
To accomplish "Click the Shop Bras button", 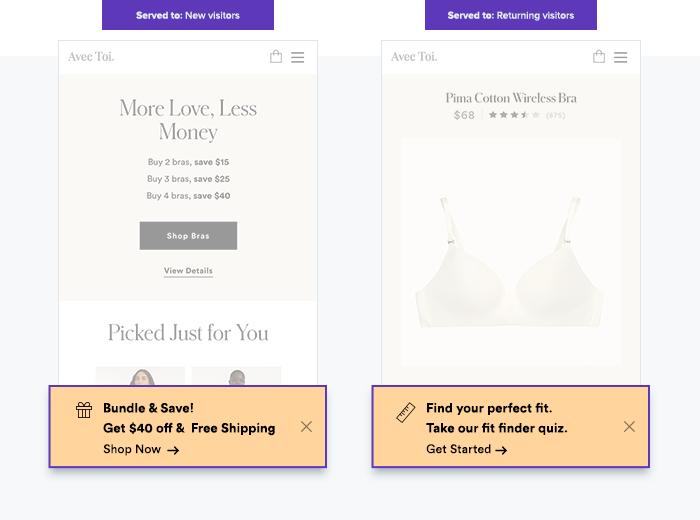I will [188, 236].
